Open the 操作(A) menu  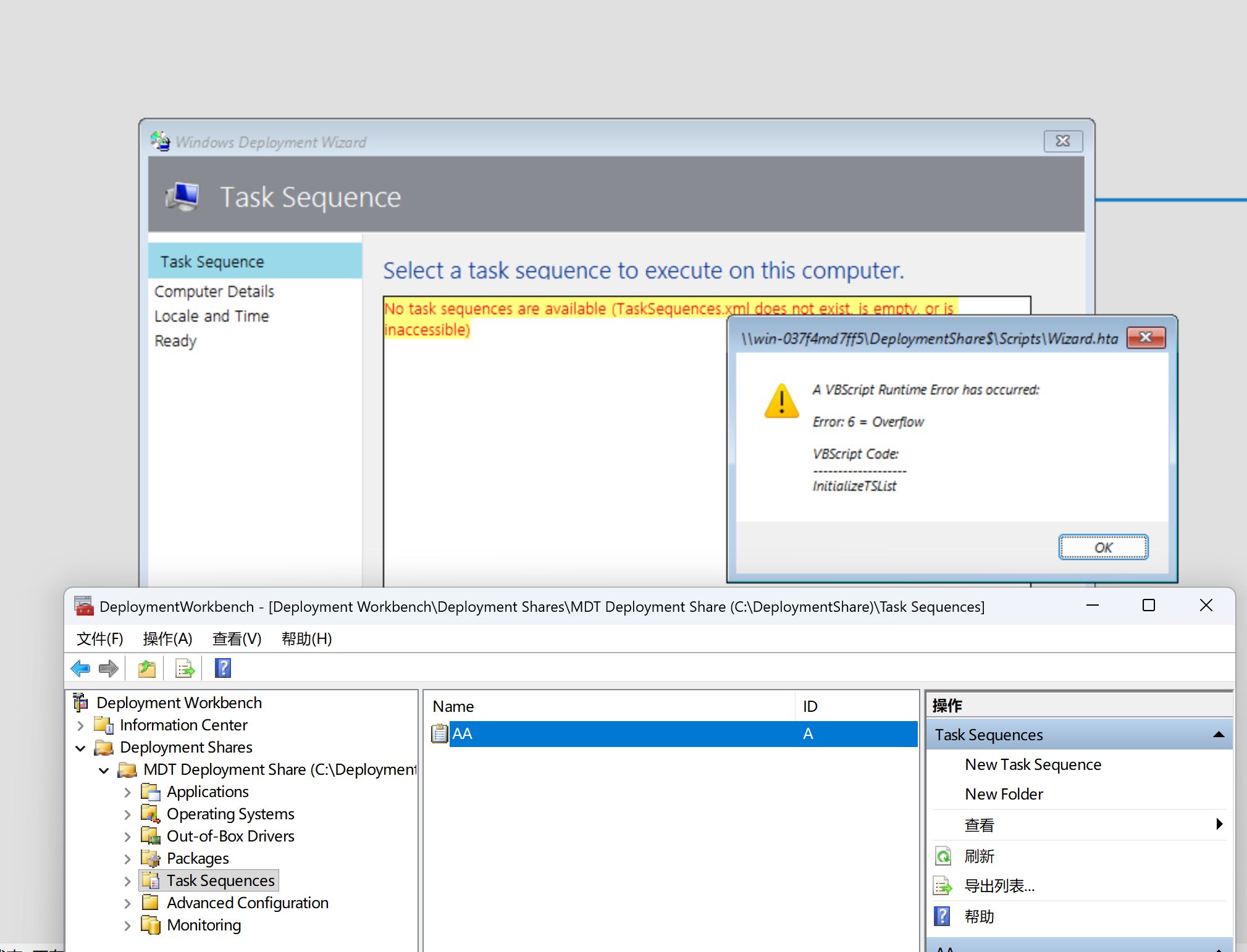[167, 638]
